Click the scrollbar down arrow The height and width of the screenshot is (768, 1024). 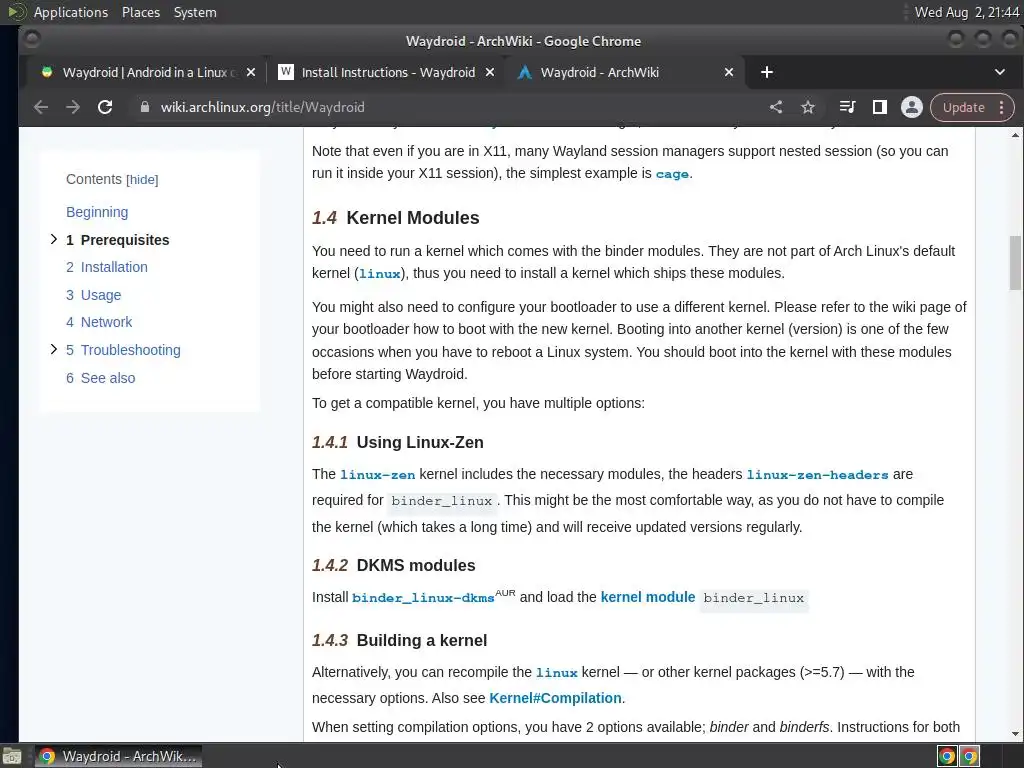pyautogui.click(x=1015, y=734)
